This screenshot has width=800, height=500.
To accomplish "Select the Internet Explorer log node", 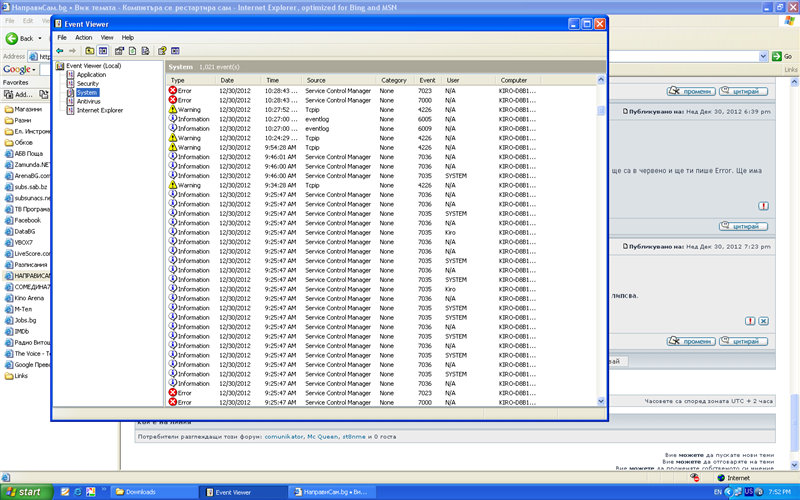I will (100, 110).
